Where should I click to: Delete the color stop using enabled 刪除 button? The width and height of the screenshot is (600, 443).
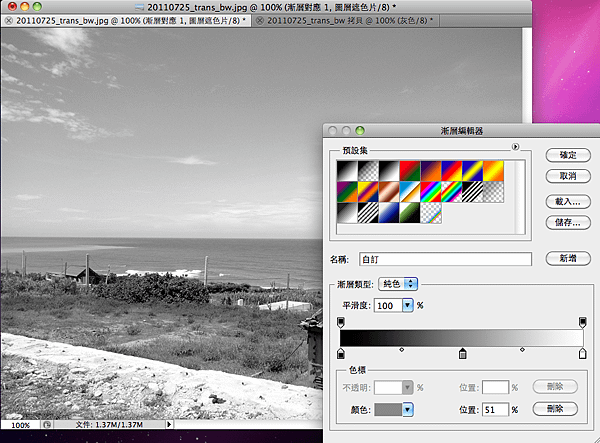pyautogui.click(x=555, y=409)
